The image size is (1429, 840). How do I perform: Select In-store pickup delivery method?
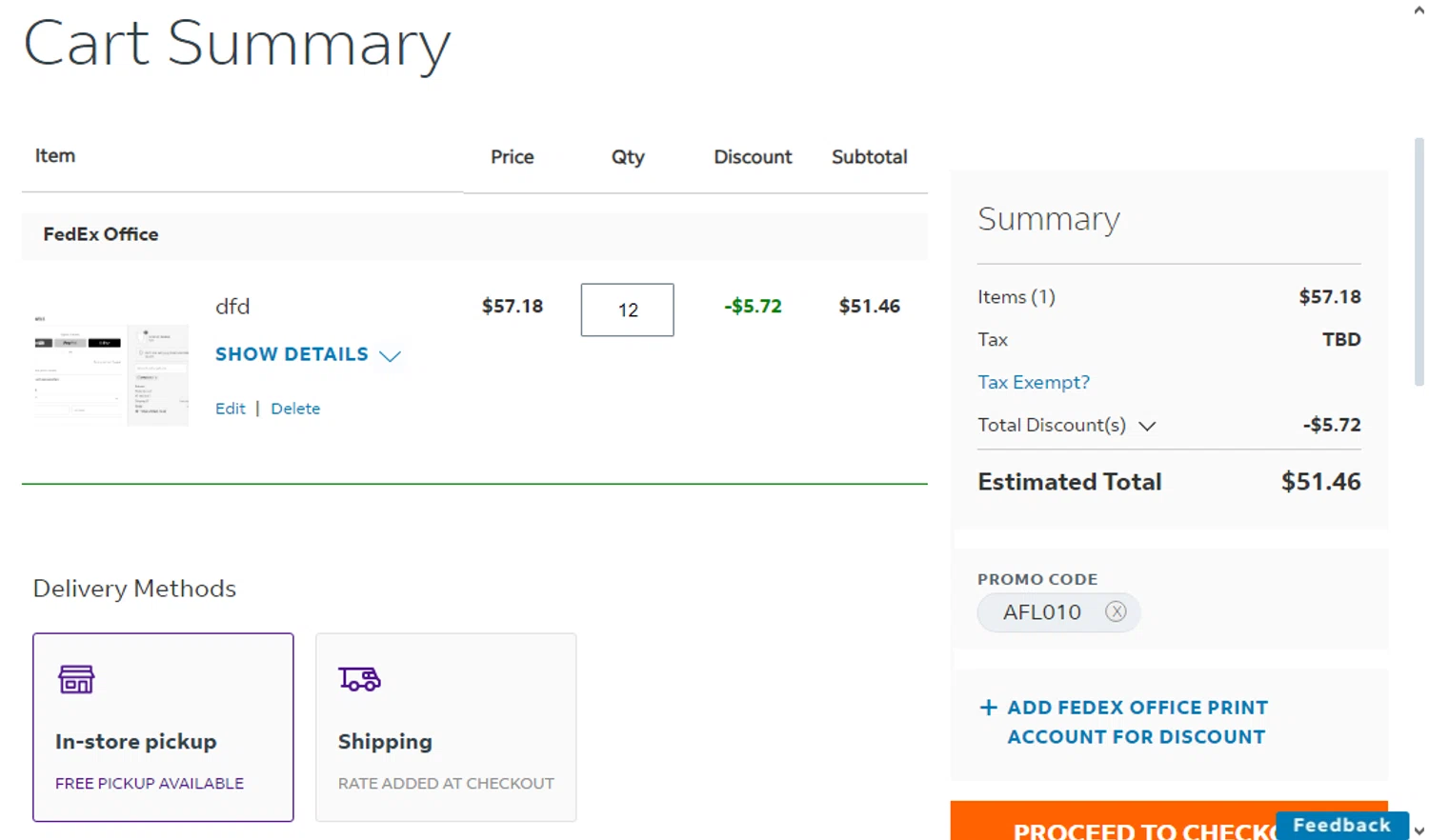pos(163,727)
